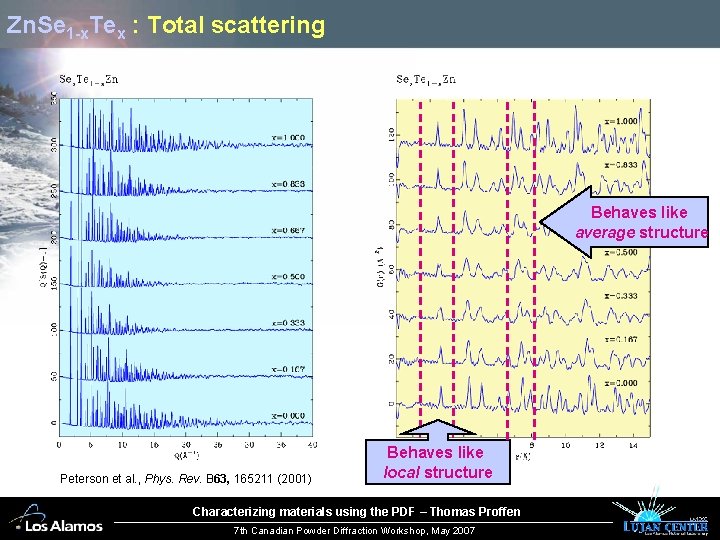
Task: Click 'x=0.833' label in the G(r) plot
Action: click(621, 165)
